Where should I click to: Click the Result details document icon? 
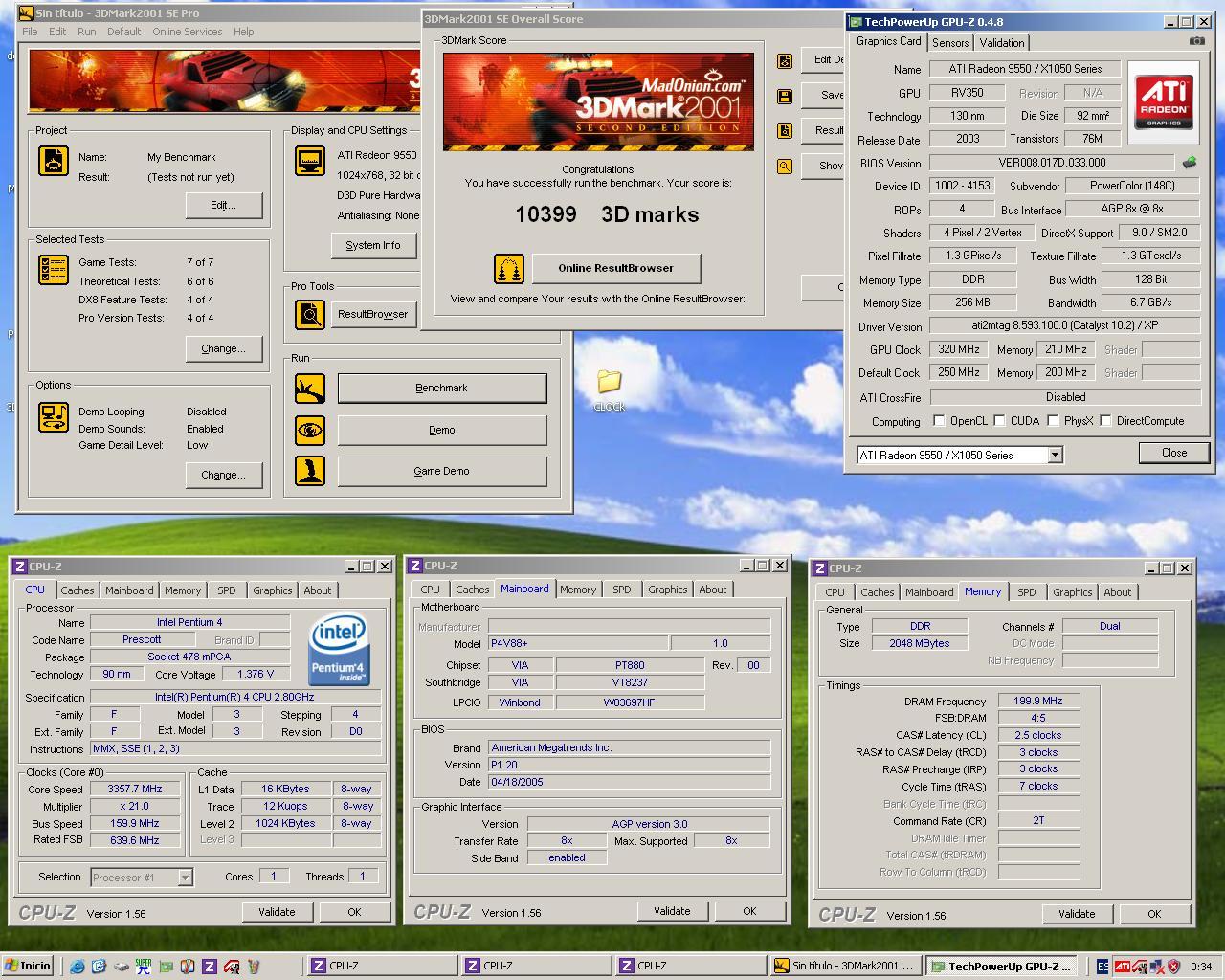point(785,131)
